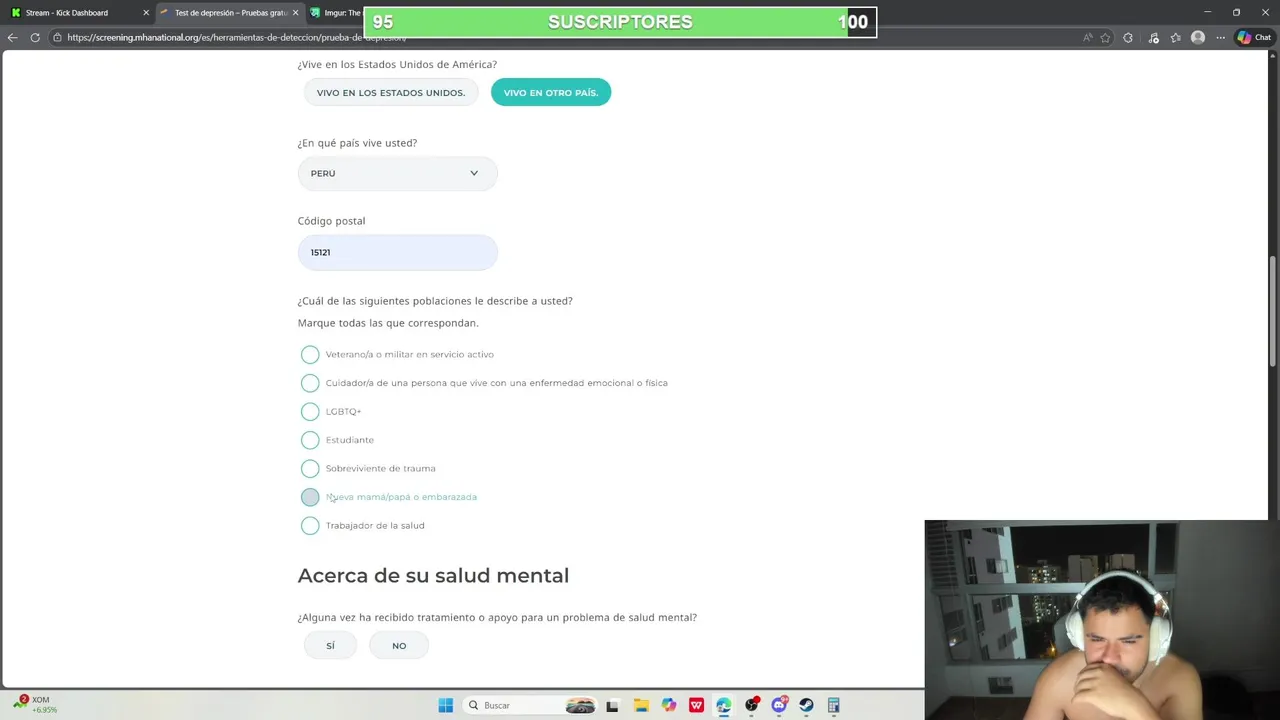Open Task View in taskbar
Viewport: 1280px width, 720px height.
[613, 705]
